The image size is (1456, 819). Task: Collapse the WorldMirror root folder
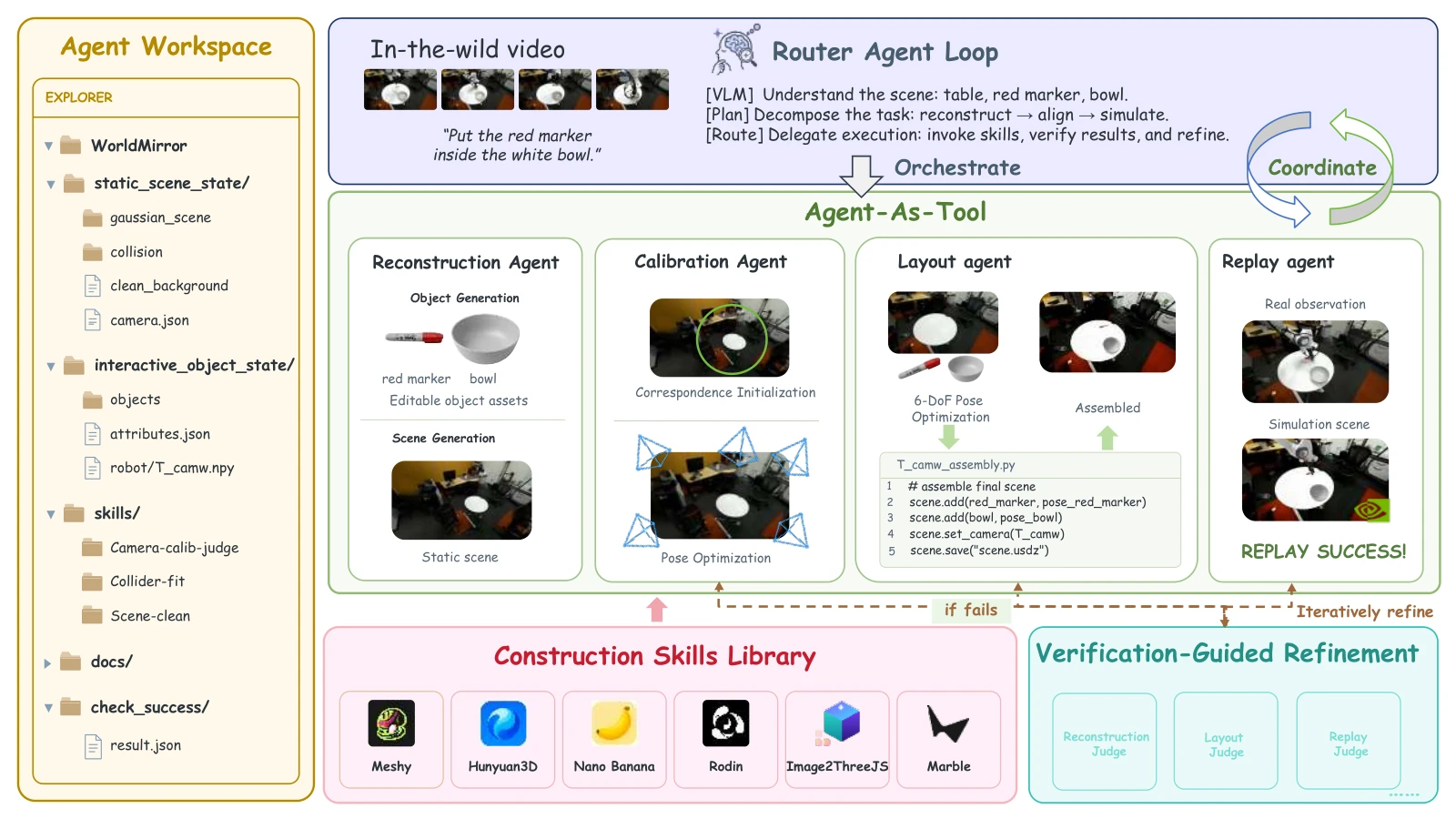(48, 146)
